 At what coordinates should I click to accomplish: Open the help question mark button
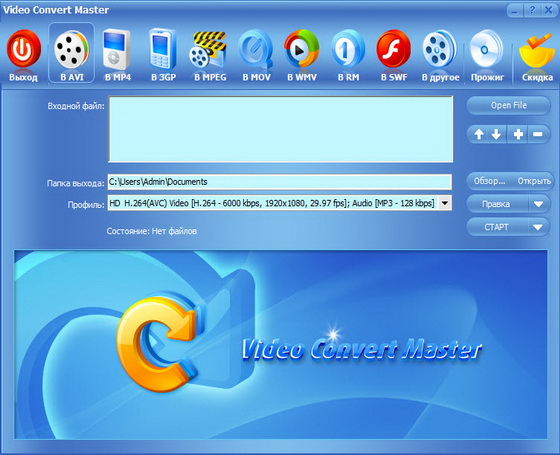click(532, 10)
